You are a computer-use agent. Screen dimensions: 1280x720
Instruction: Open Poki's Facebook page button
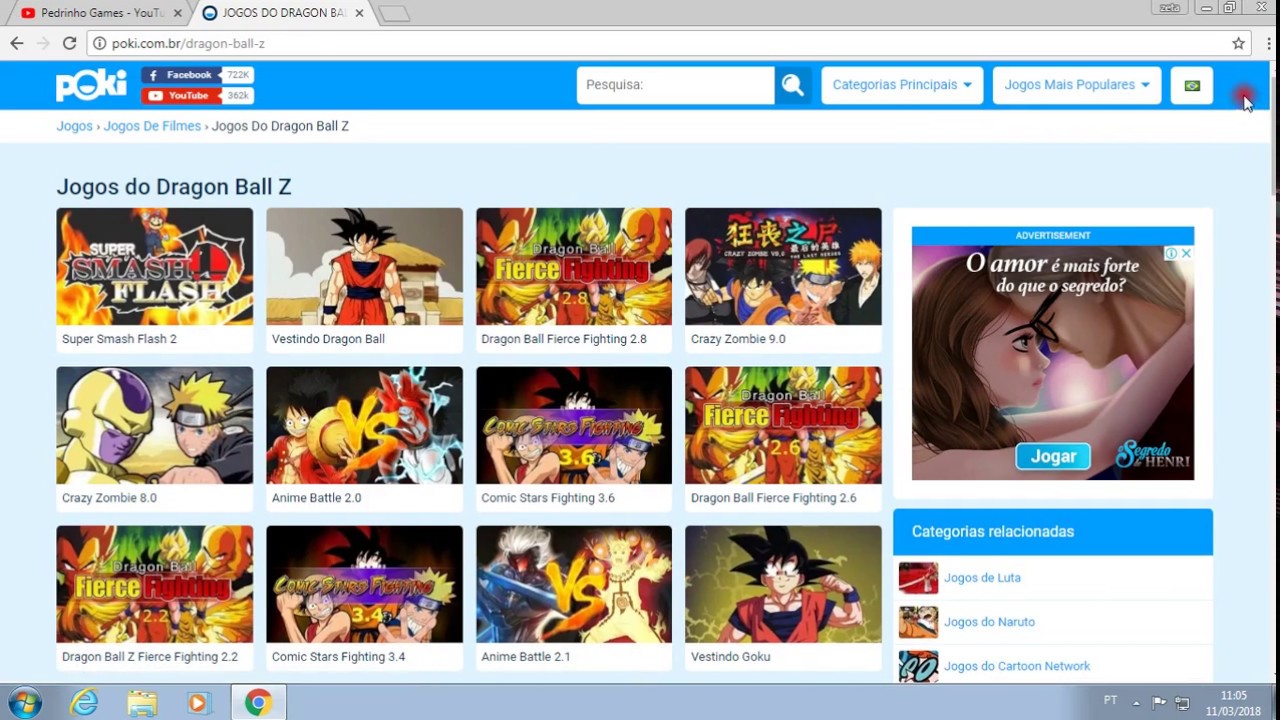pyautogui.click(x=197, y=75)
